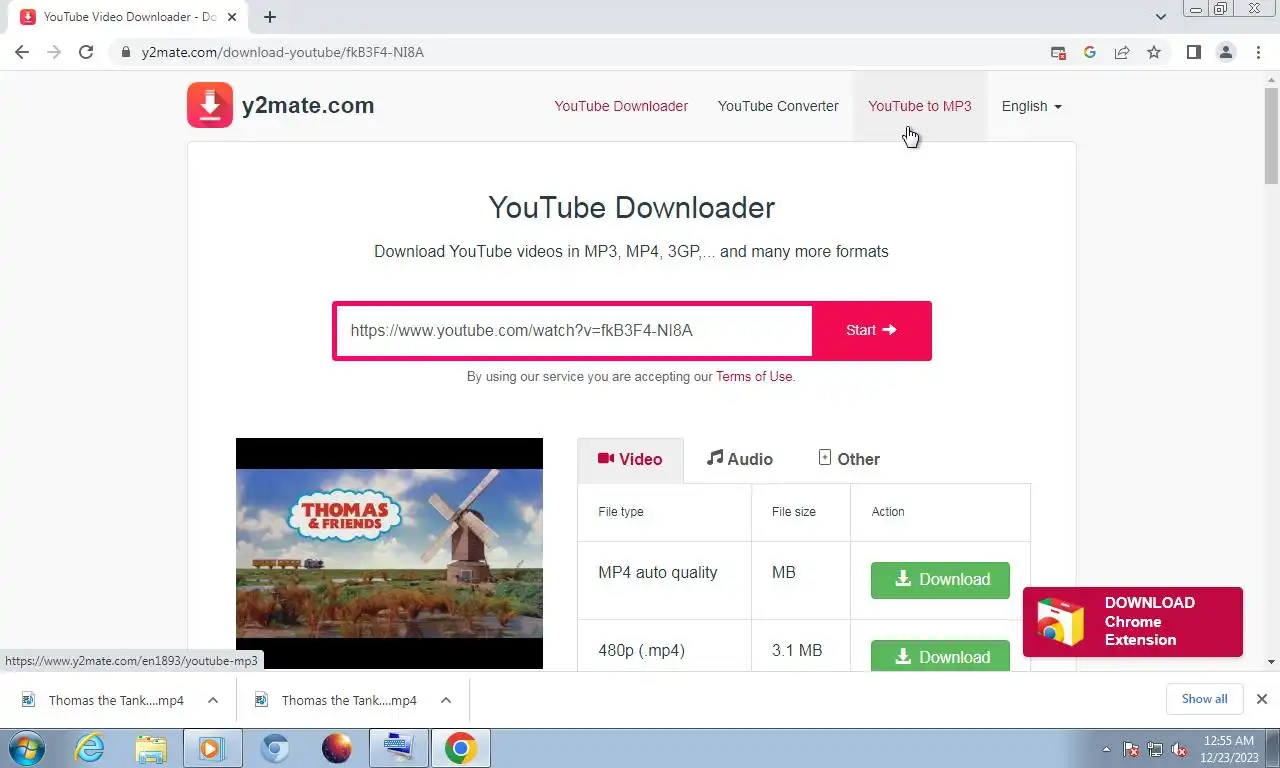Open YouTube Converter nav link
This screenshot has height=768, width=1280.
[x=778, y=106]
